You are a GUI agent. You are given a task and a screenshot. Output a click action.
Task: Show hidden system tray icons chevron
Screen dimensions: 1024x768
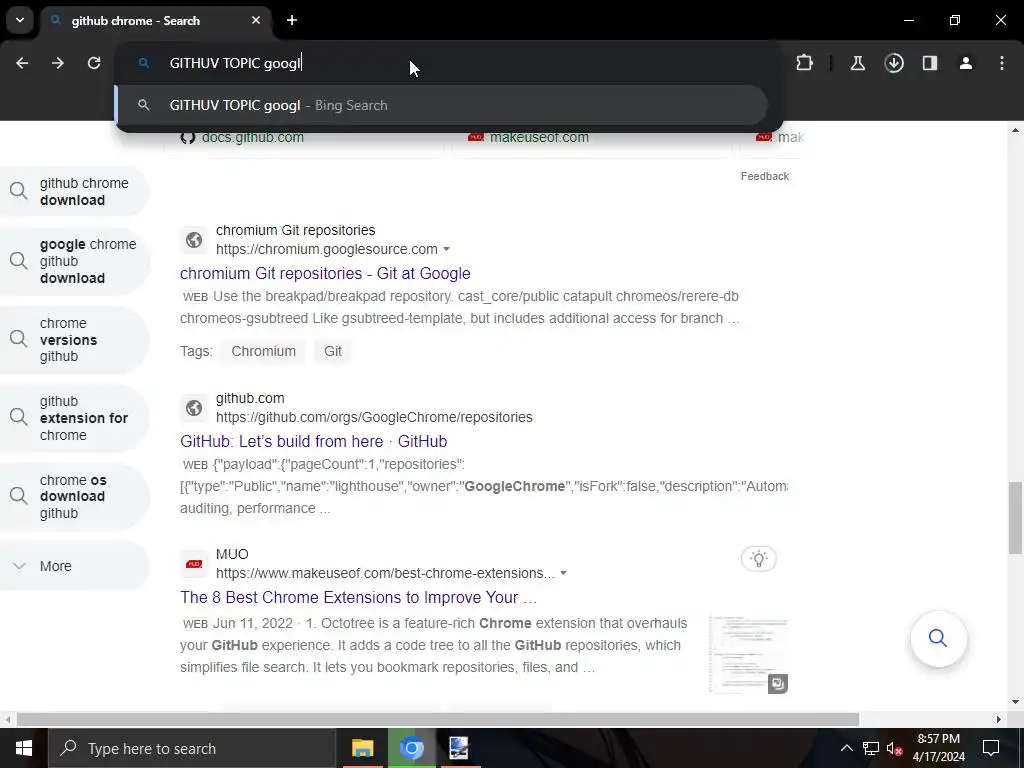pos(846,748)
